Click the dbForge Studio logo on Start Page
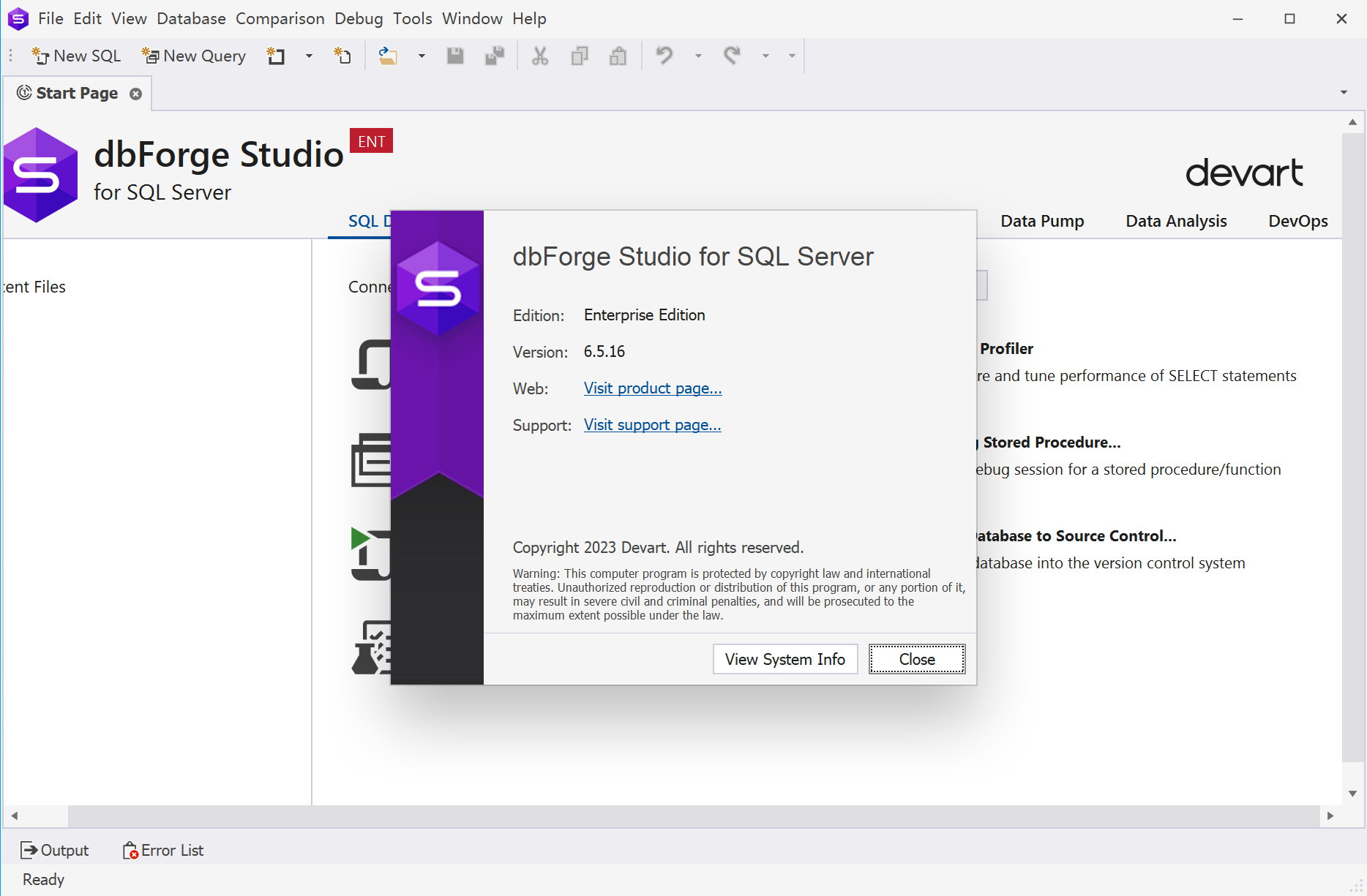Viewport: 1367px width, 896px height. click(40, 175)
